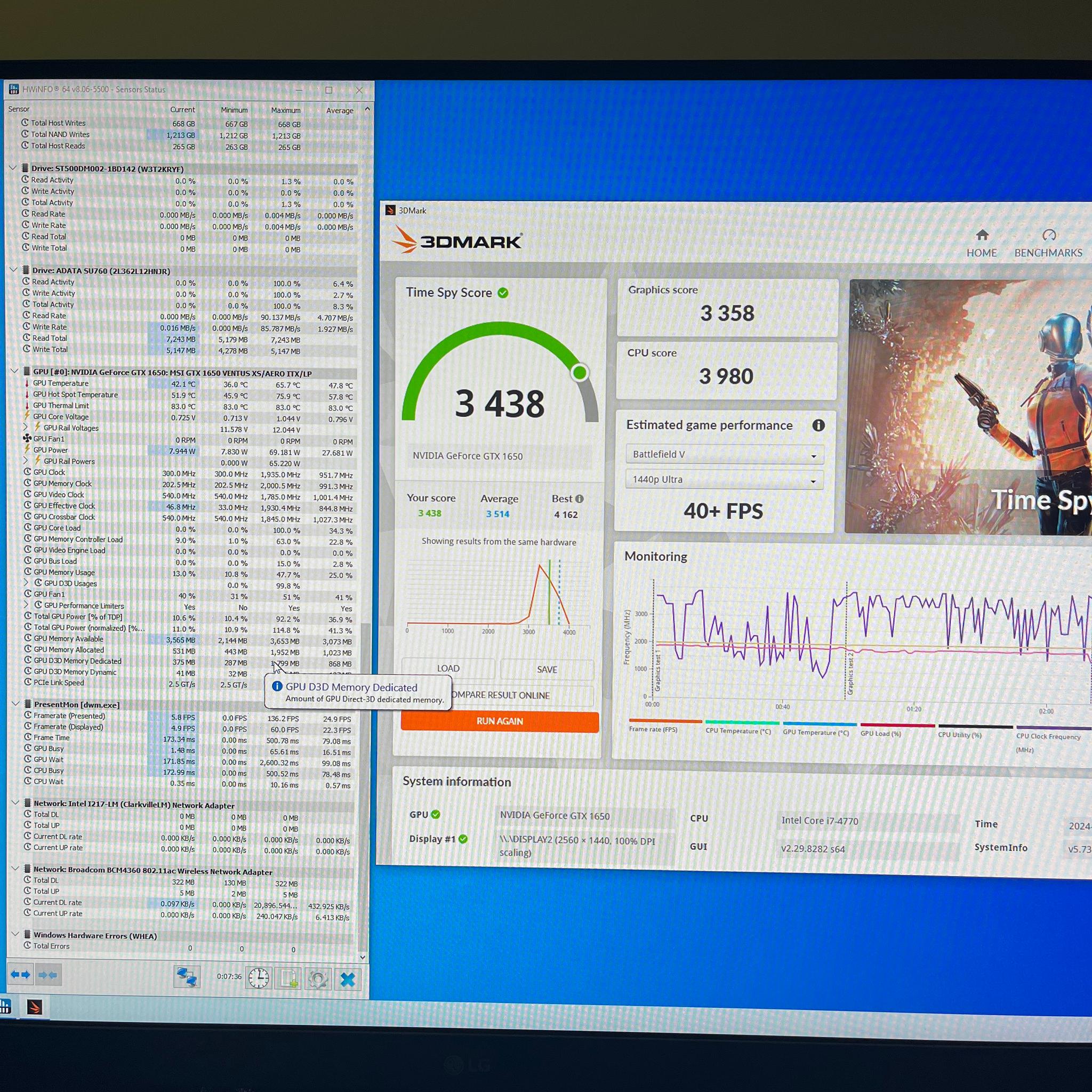This screenshot has height=1092, width=1092.
Task: Toggle the Frame rate (FPS) chart legend
Action: tap(665, 725)
